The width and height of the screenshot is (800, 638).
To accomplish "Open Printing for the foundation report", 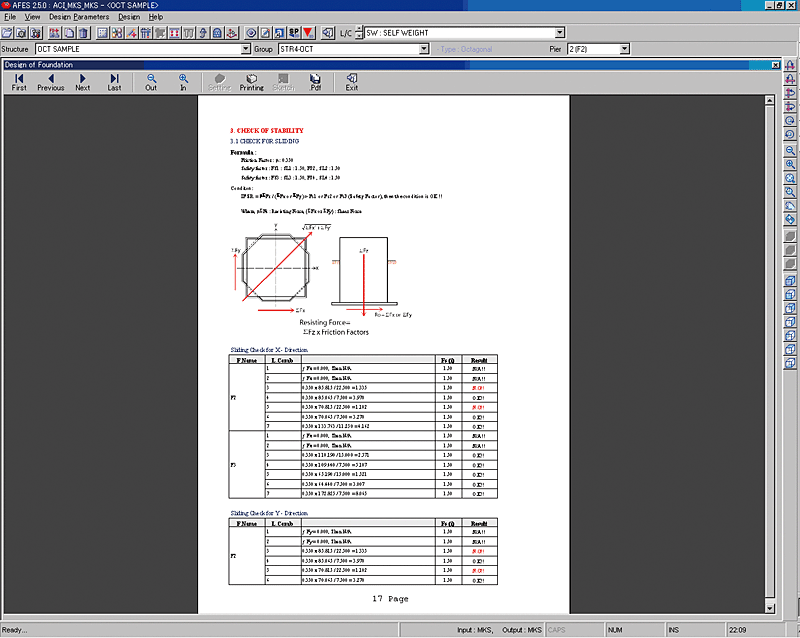I will pos(252,82).
